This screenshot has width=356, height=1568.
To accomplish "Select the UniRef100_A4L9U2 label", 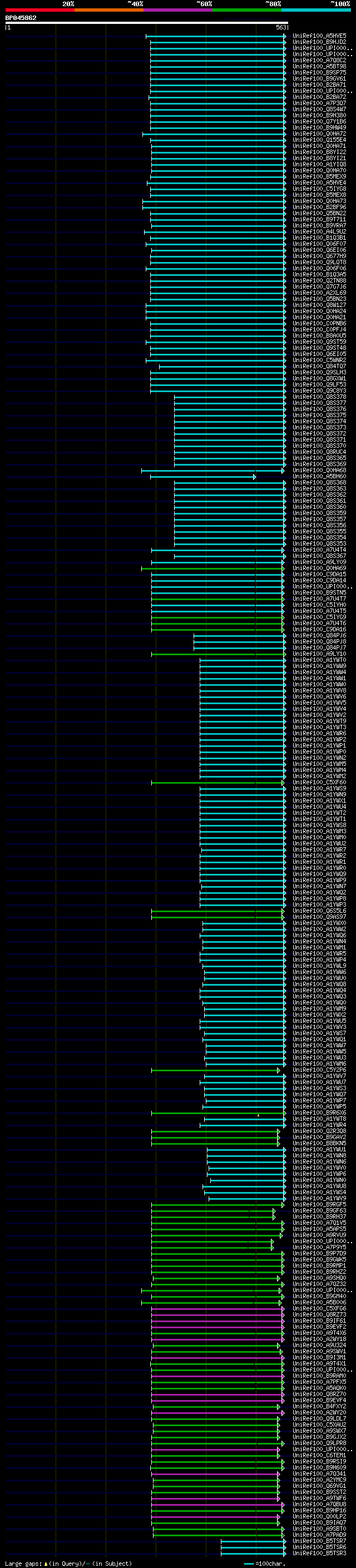I will [319, 231].
